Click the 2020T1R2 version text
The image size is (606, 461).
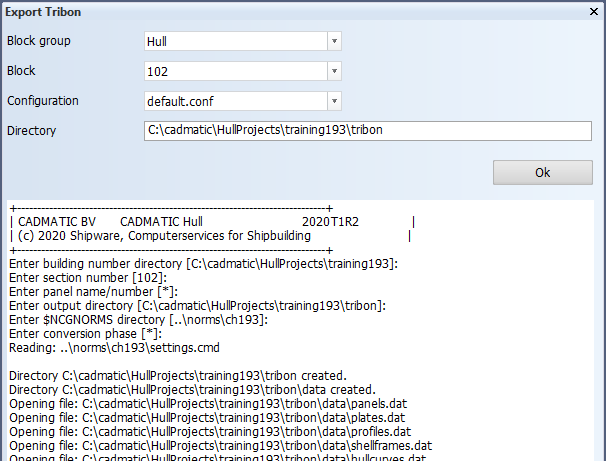(330, 222)
